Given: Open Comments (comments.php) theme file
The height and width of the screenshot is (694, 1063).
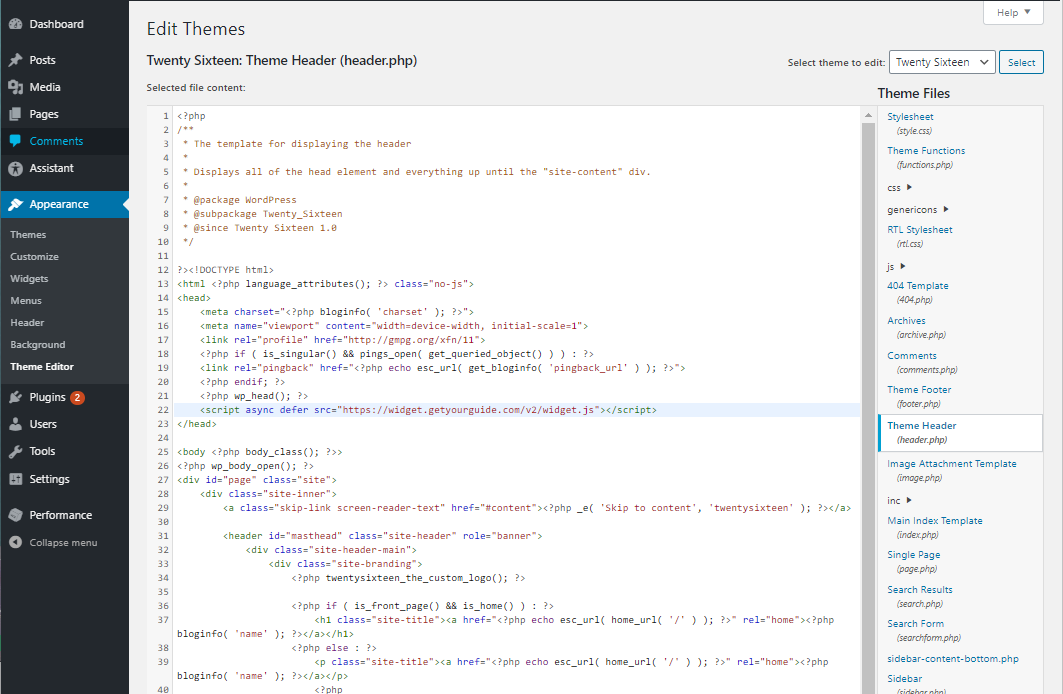Looking at the screenshot, I should (x=923, y=363).
